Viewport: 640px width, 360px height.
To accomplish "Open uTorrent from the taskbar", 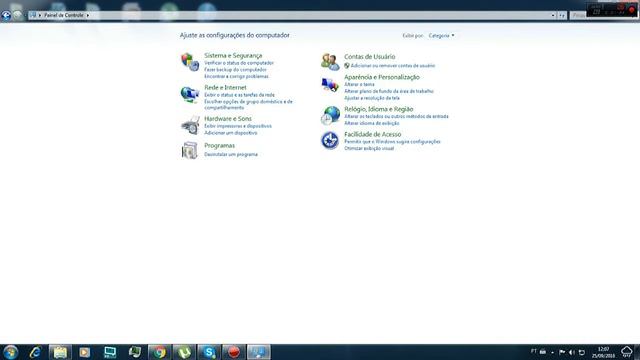I will 184,352.
